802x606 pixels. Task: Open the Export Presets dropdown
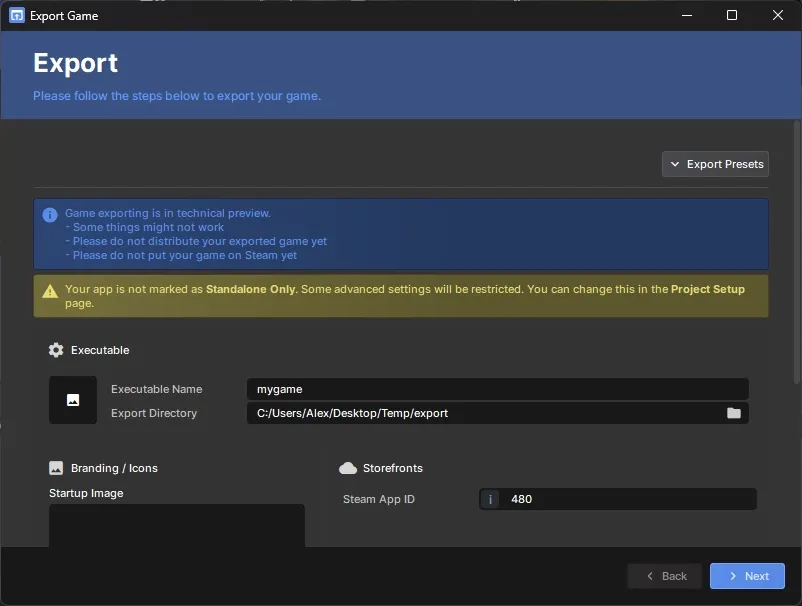coord(715,164)
